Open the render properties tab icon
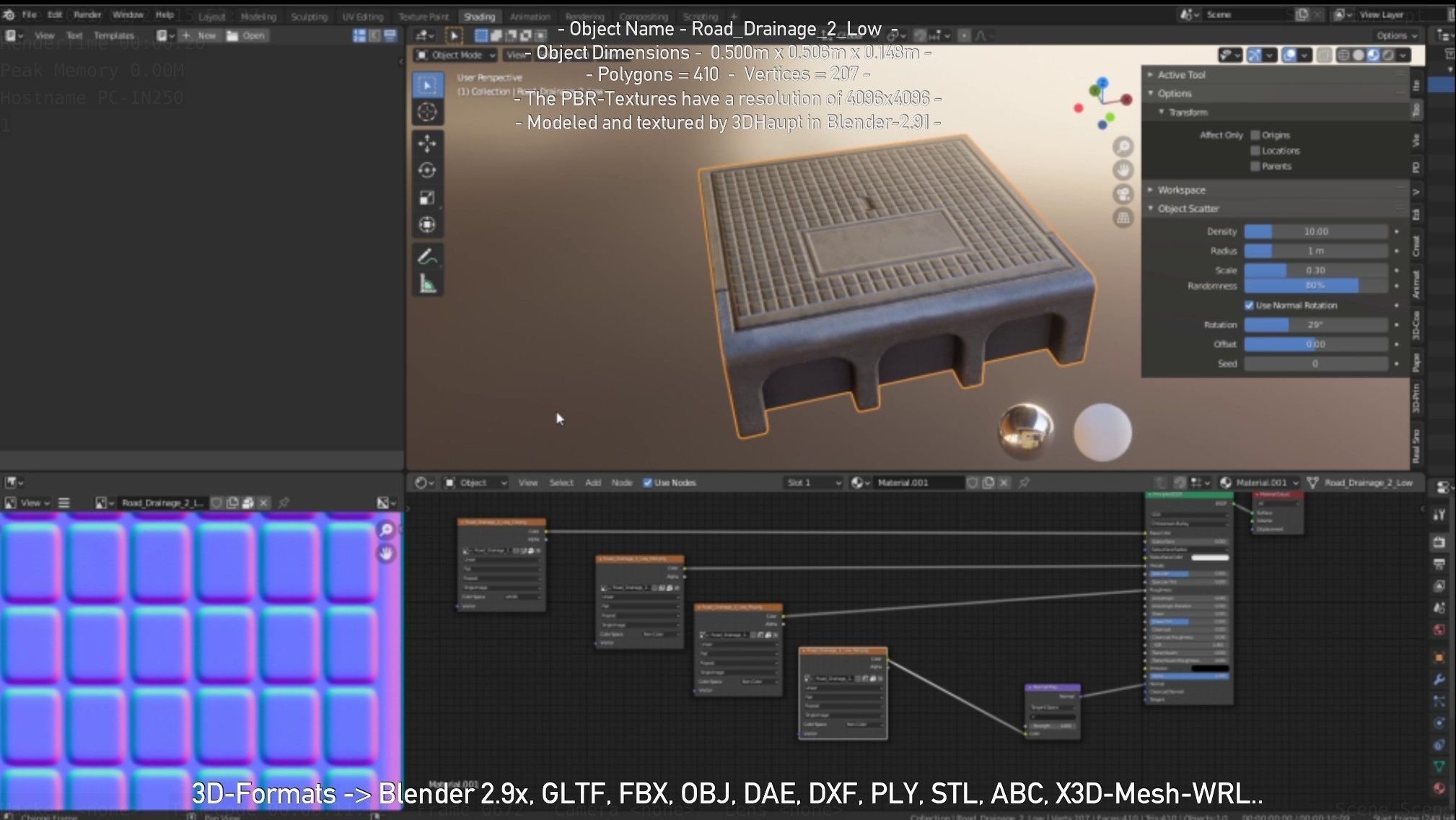The height and width of the screenshot is (820, 1456). [x=1439, y=541]
